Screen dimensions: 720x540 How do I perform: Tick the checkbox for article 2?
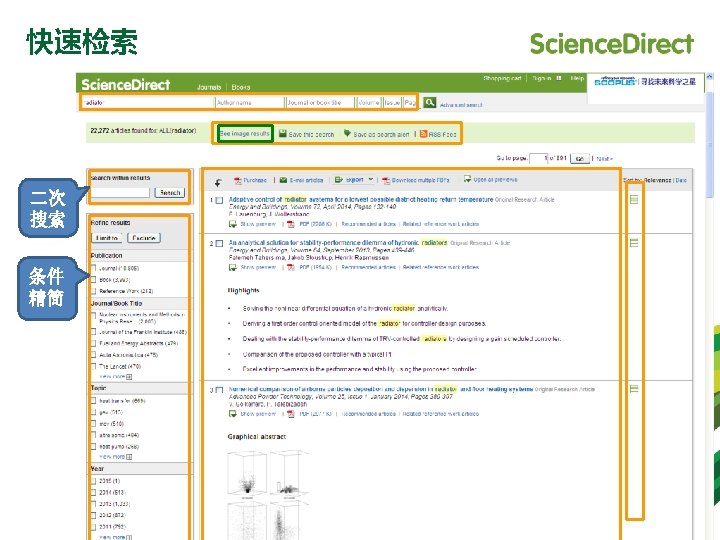pyautogui.click(x=219, y=243)
